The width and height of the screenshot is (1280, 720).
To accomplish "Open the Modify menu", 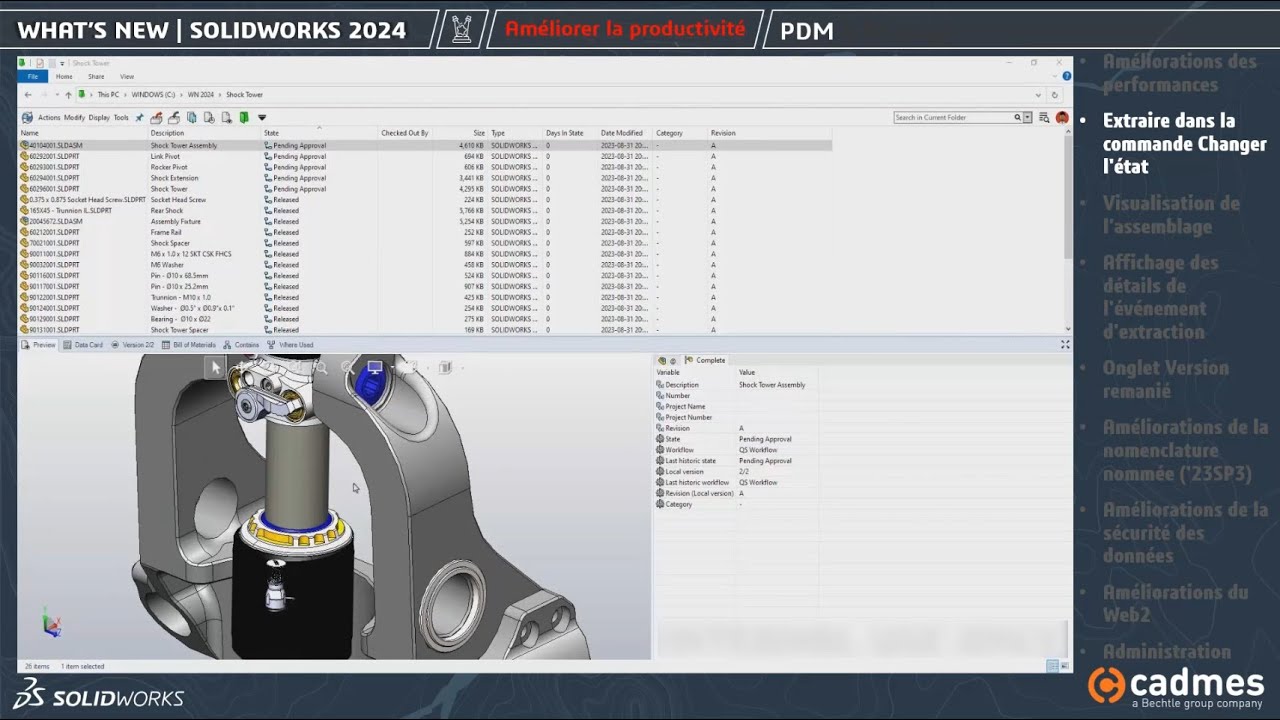I will point(74,118).
